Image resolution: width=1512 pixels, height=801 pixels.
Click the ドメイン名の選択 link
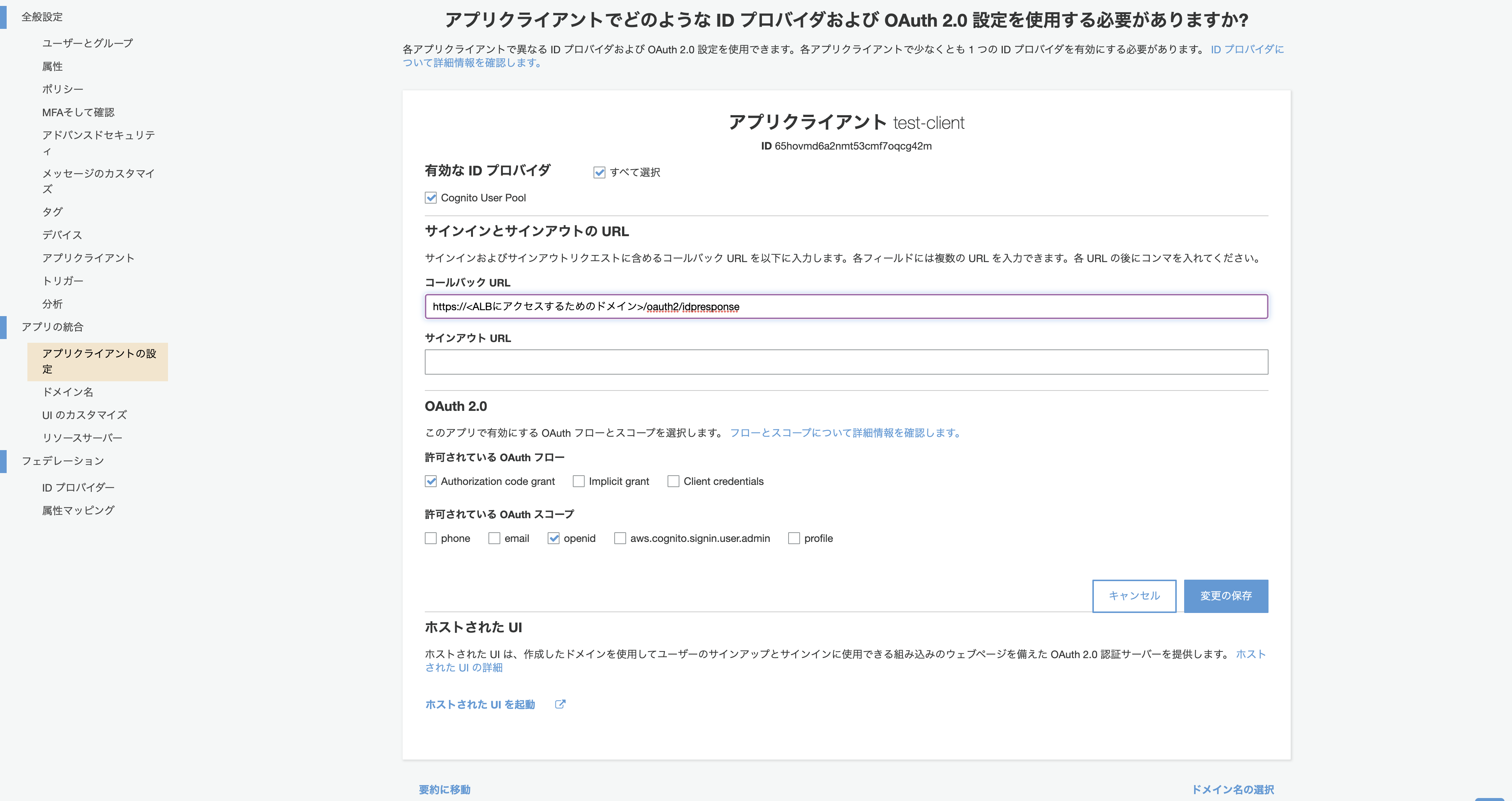(x=1234, y=789)
